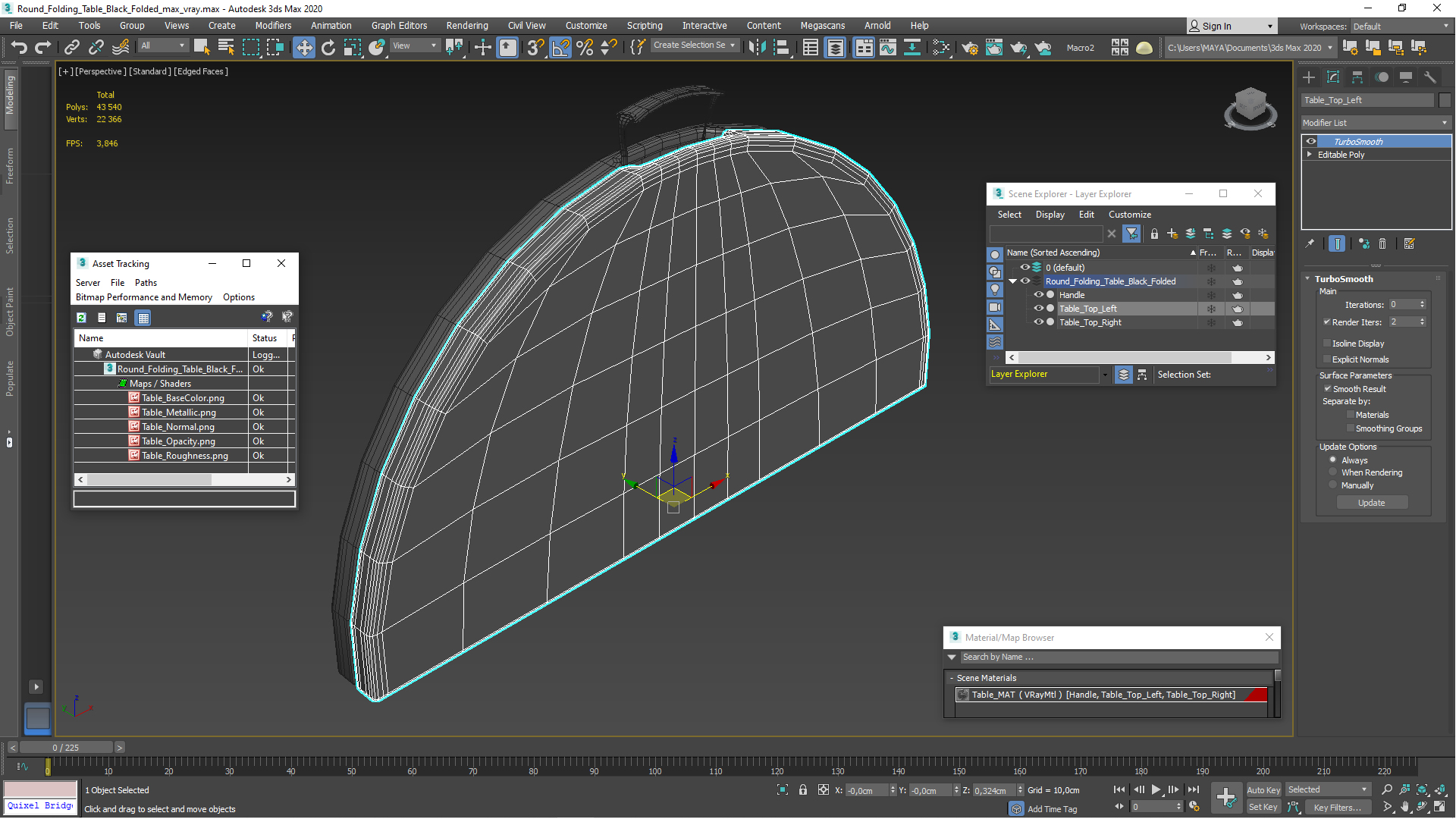Click the Select by Name icon
This screenshot has height=819, width=1456.
226,48
